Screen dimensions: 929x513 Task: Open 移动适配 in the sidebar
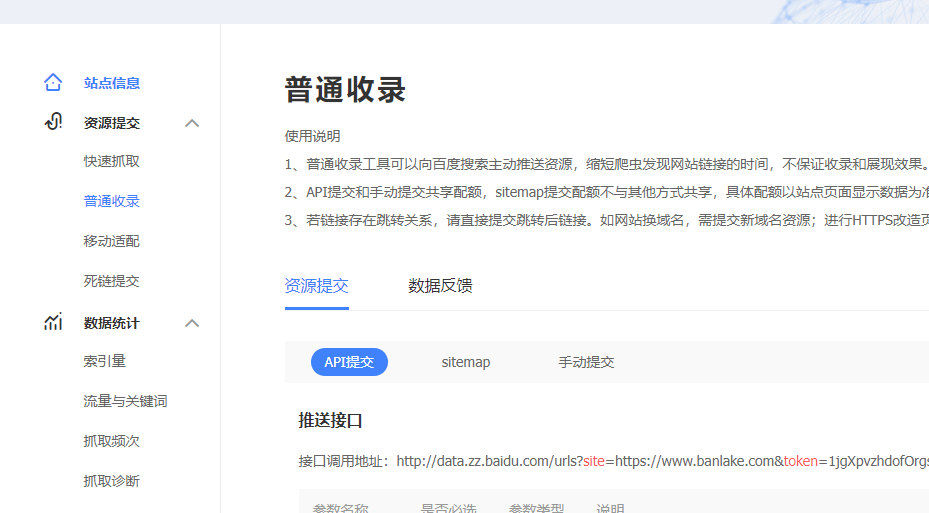pyautogui.click(x=111, y=241)
